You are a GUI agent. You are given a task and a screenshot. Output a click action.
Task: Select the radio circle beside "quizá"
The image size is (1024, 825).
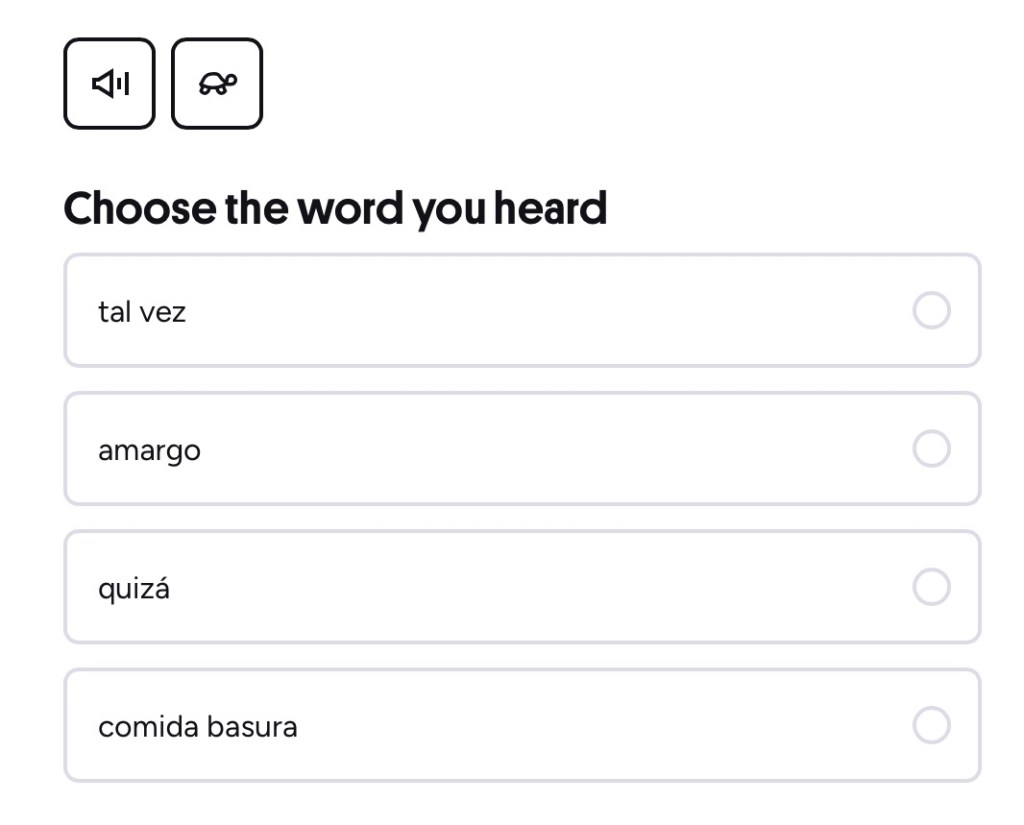931,588
